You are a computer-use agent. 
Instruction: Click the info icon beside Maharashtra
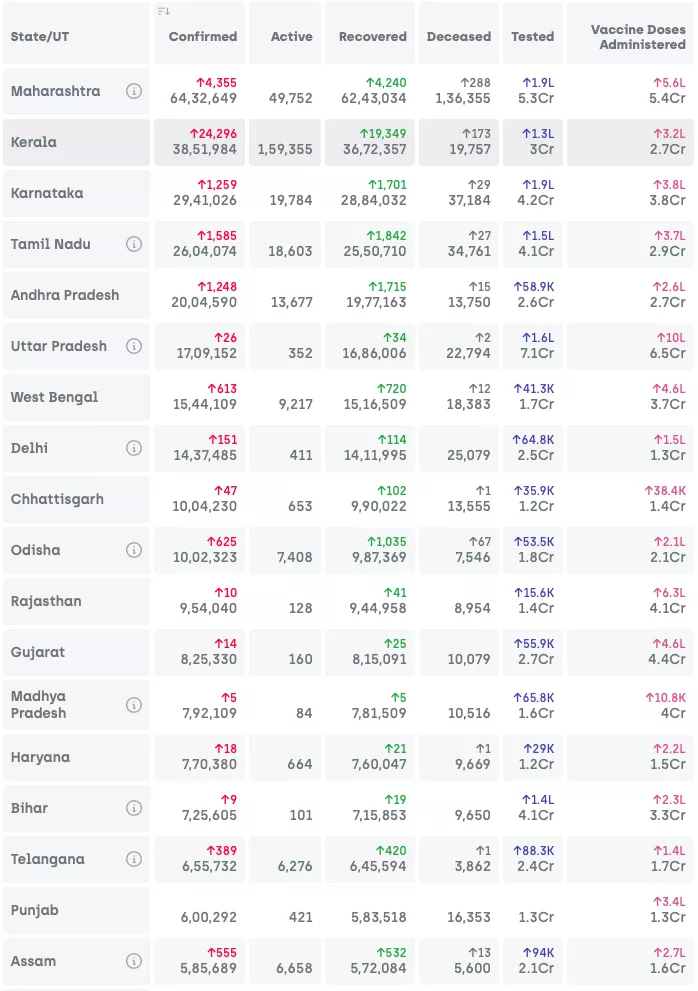pos(134,91)
